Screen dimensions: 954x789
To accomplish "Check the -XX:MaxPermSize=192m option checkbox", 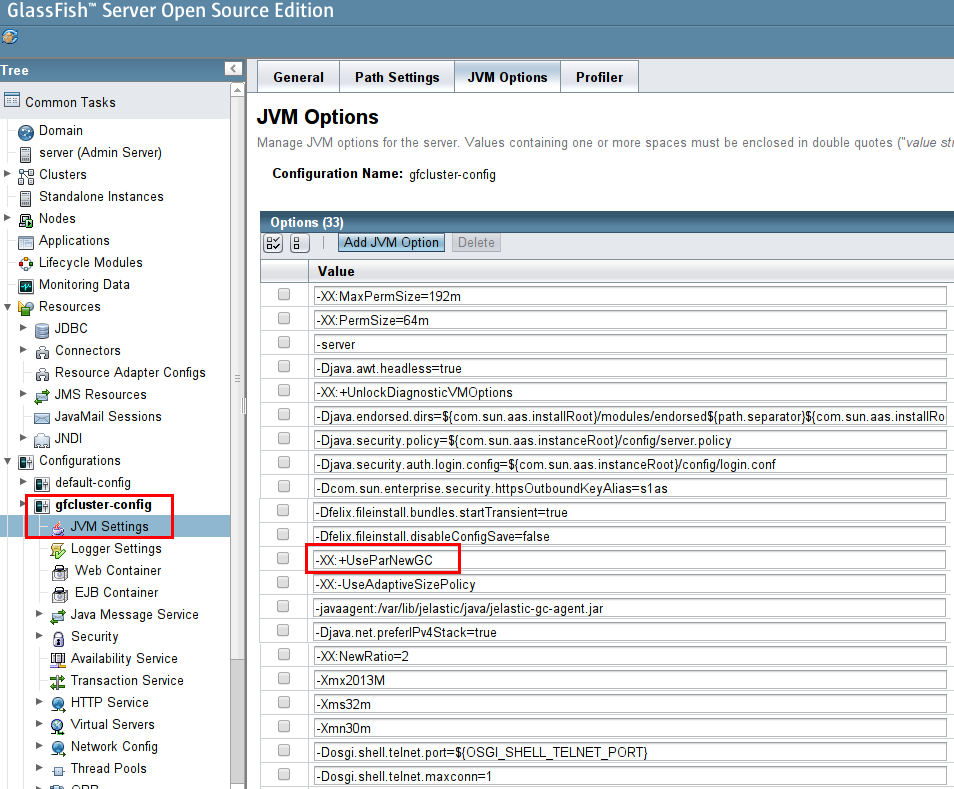I will pyautogui.click(x=284, y=295).
